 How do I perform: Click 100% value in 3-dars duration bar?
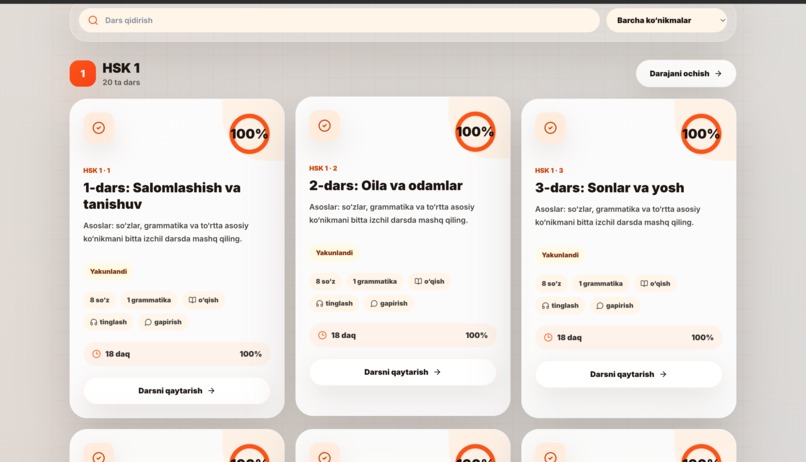tap(702, 338)
